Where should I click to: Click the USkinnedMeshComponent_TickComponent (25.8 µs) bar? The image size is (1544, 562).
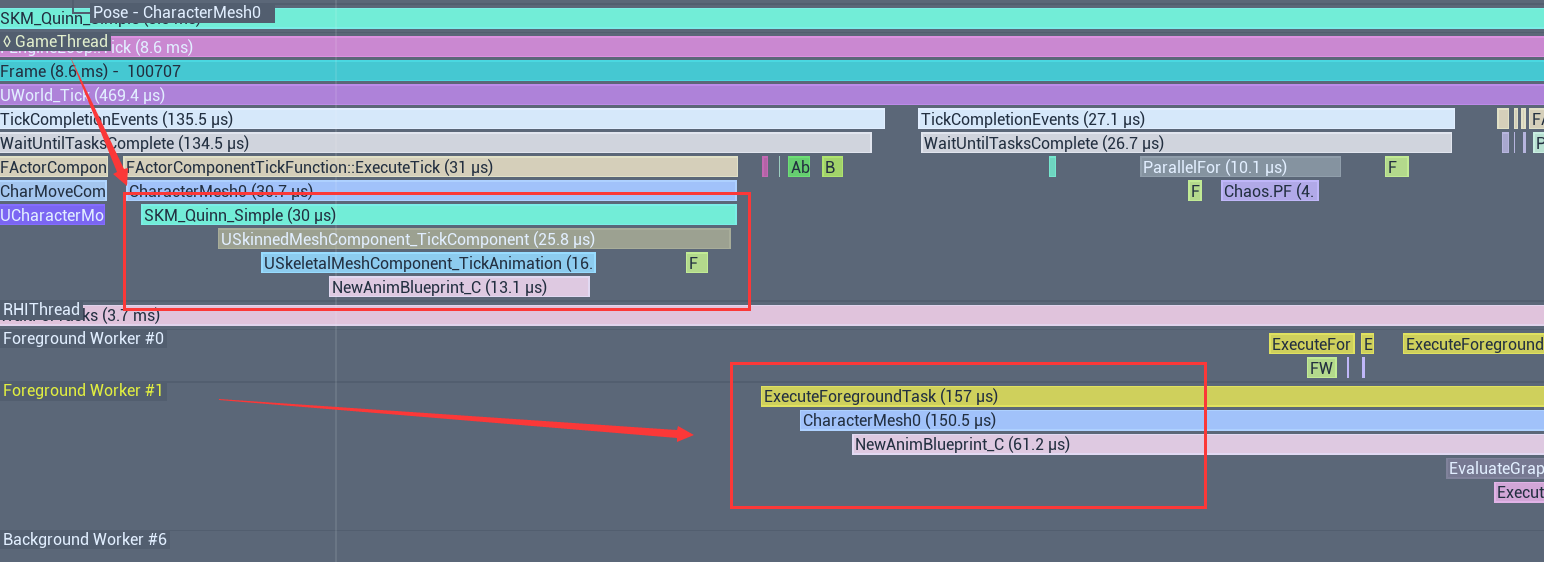point(474,239)
